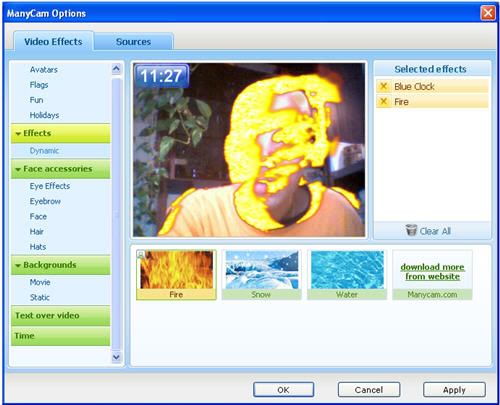Click scroll down arrow in category list
Image resolution: width=500 pixels, height=405 pixels.
click(x=116, y=357)
